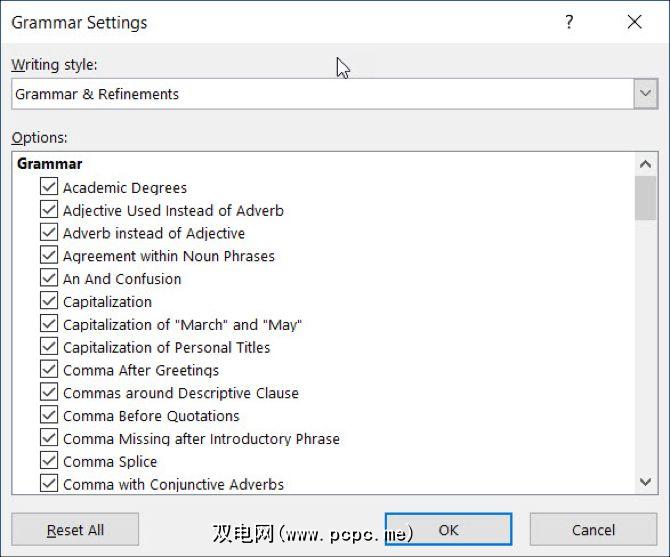
Task: Uncheck the Academic Degrees checkbox
Action: pos(49,187)
